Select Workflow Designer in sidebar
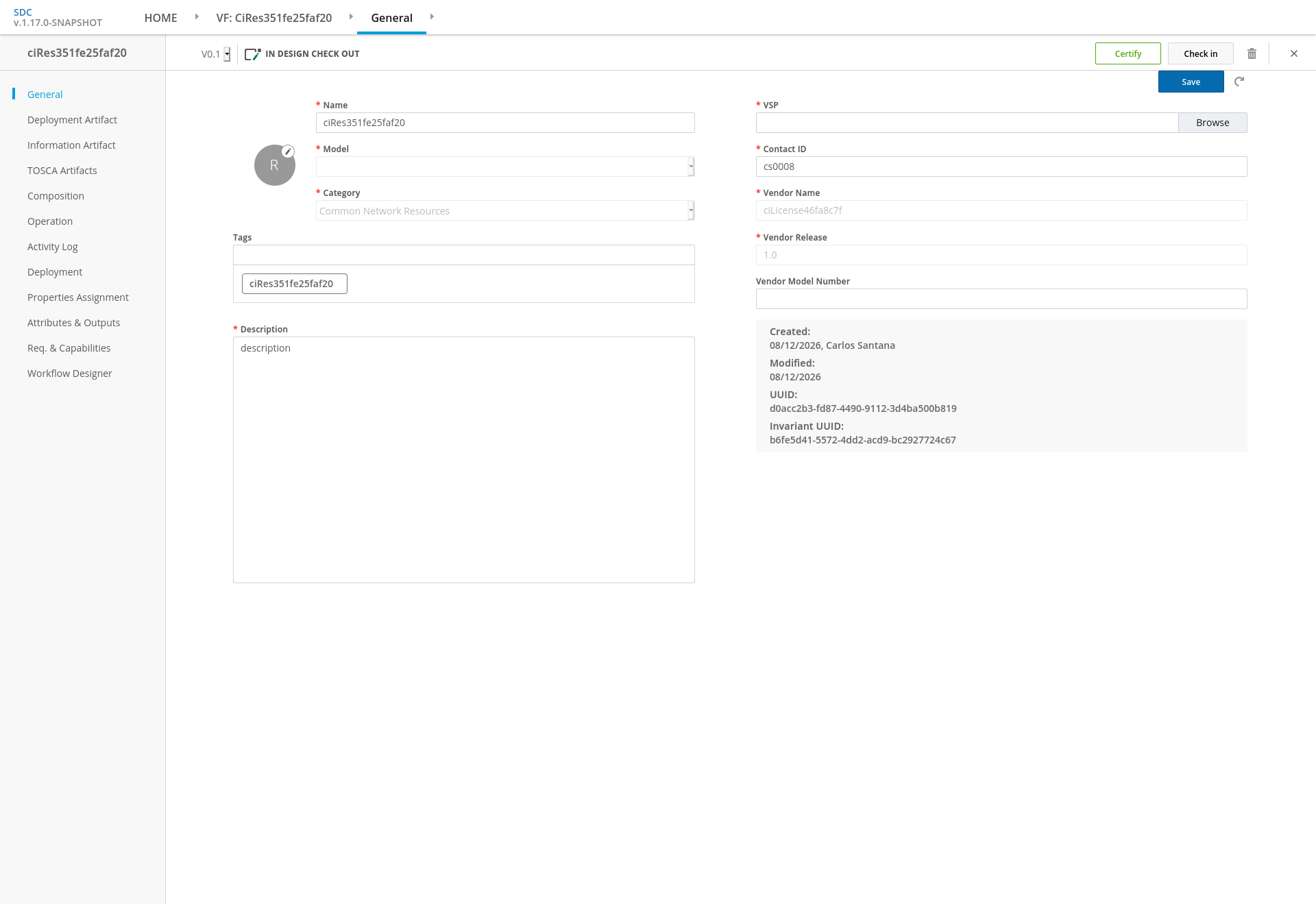Screen dimensions: 1316x904 (x=69, y=374)
